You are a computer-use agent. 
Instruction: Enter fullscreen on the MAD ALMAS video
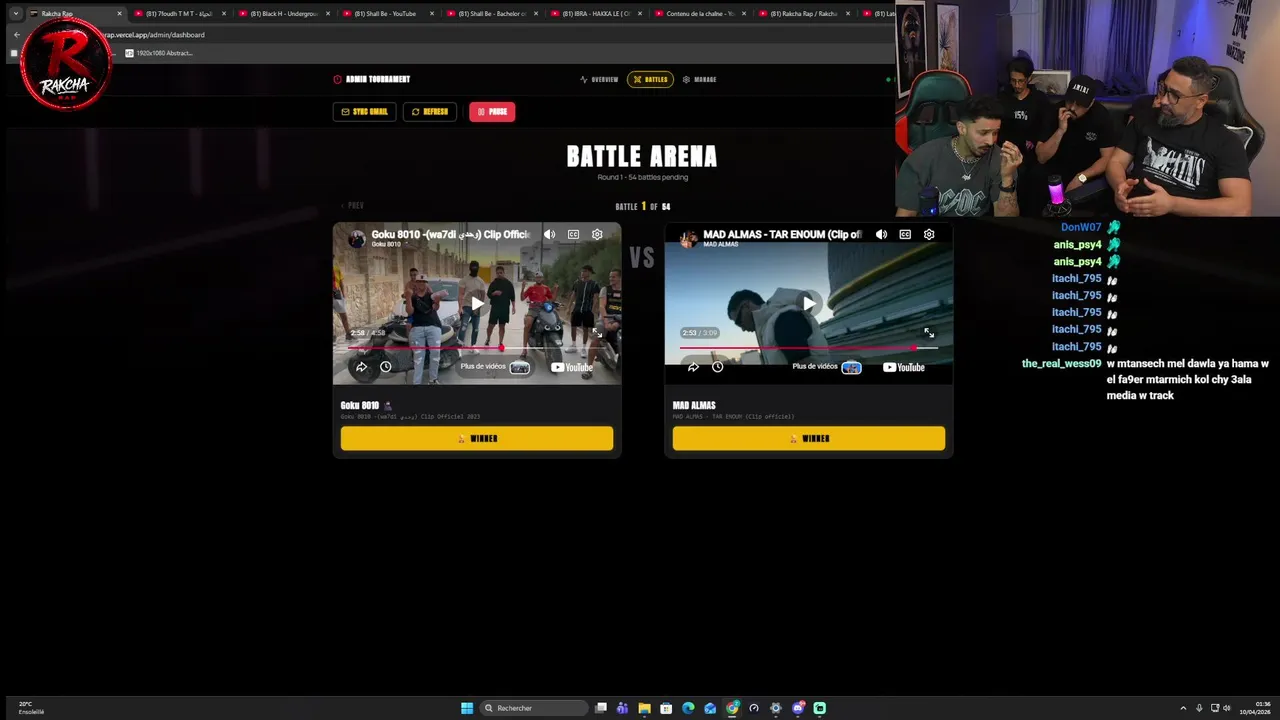929,333
